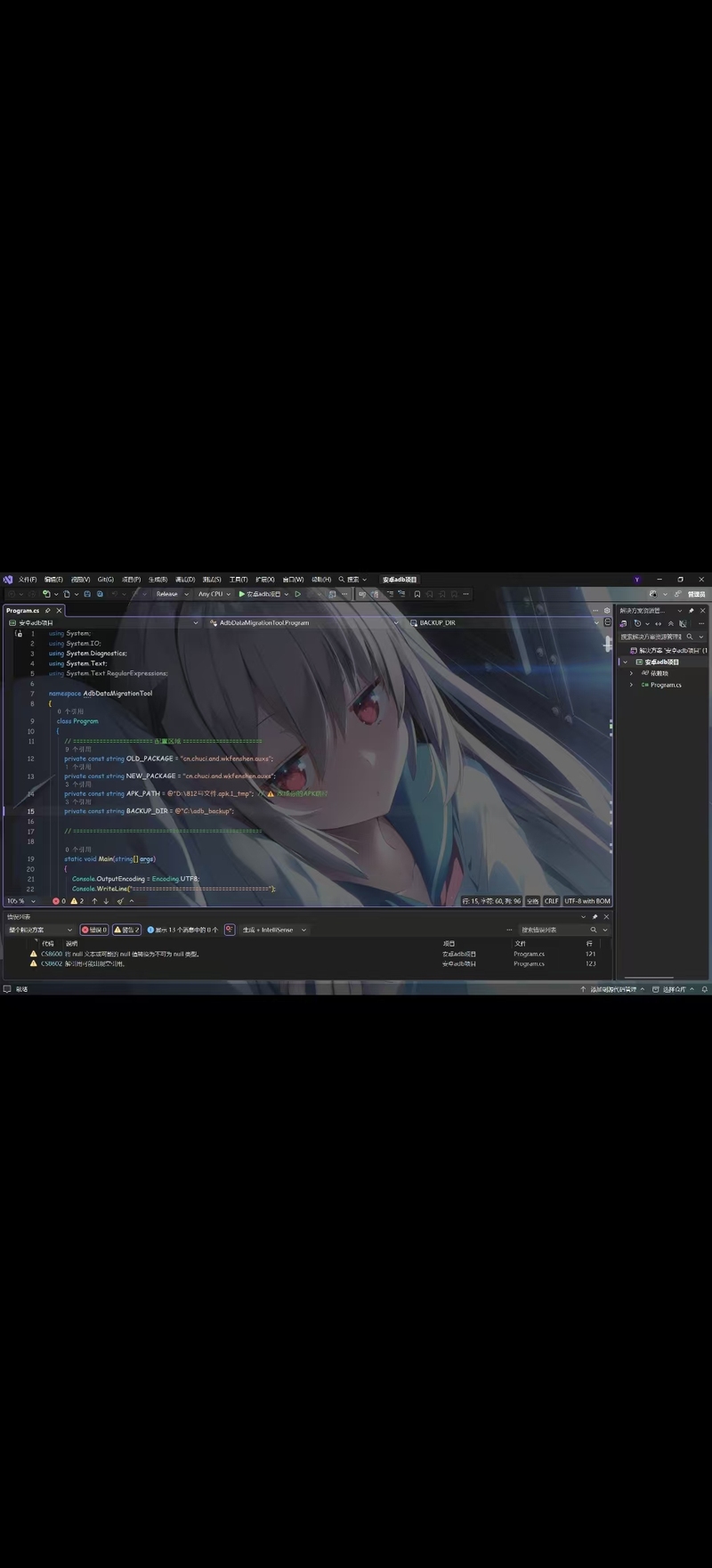Click the GitHub Copilot icon in toolbar
Viewport: 712px width, 1568px height.
(654, 594)
